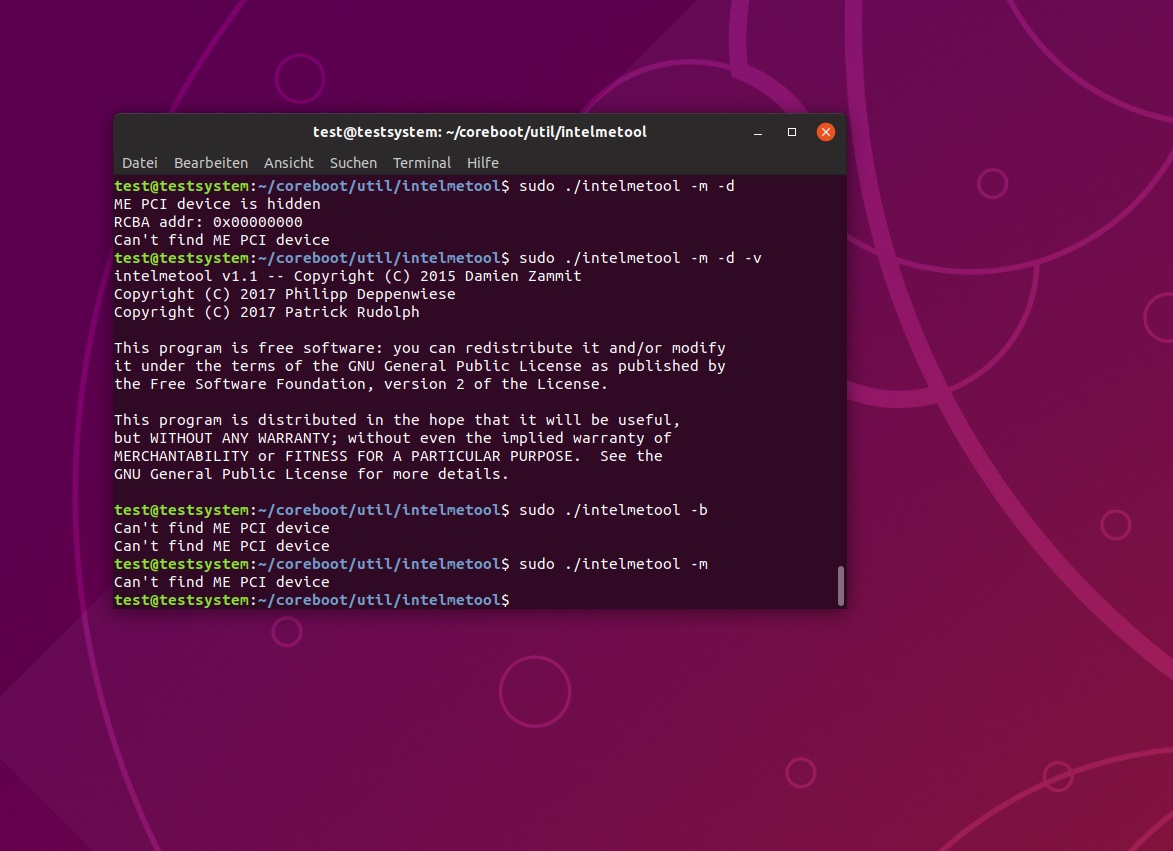
Task: Open the Terminal menu
Action: [422, 163]
